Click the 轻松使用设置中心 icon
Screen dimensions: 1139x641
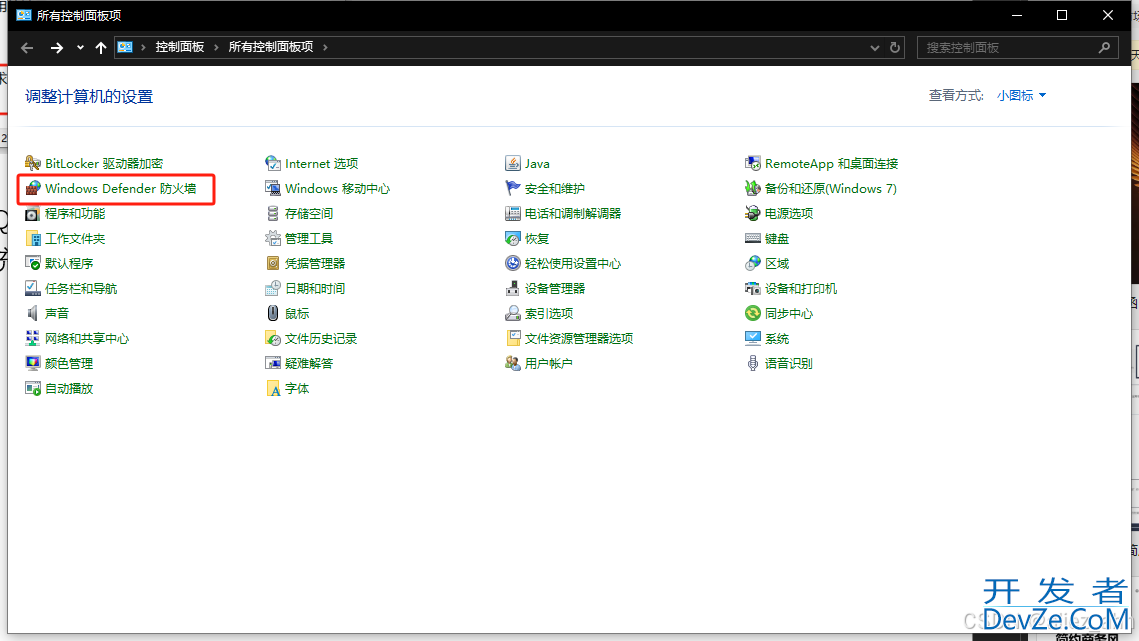point(513,263)
